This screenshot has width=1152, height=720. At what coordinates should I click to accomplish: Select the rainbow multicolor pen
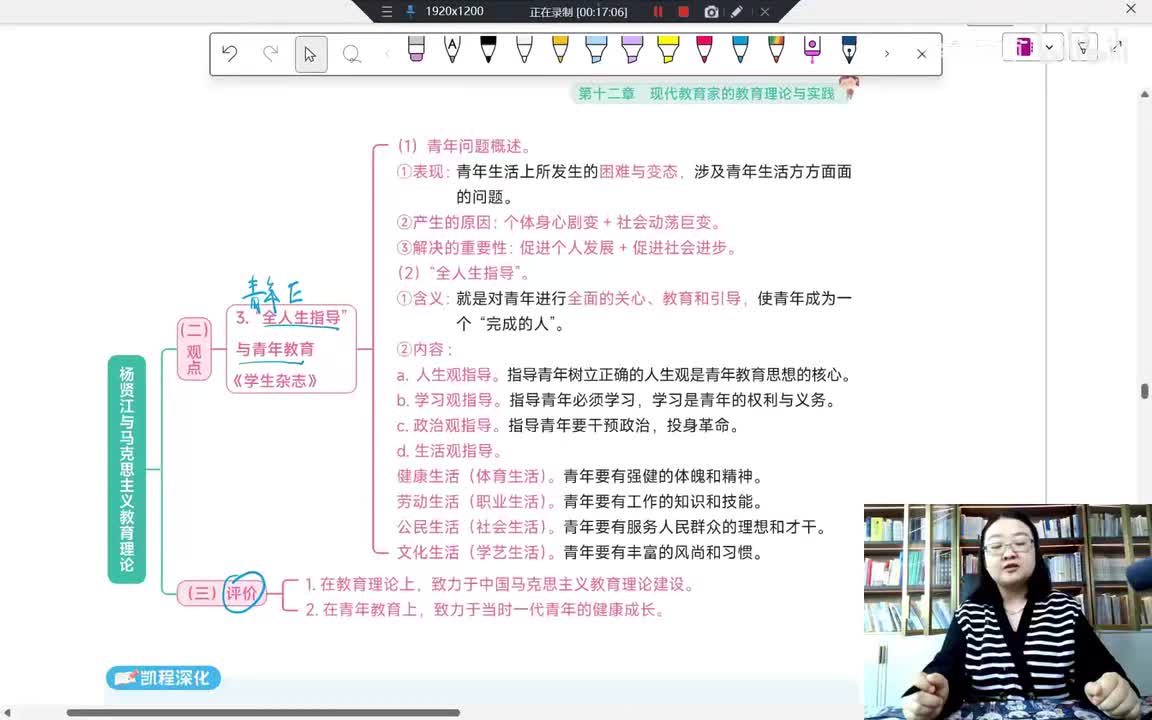pos(776,49)
